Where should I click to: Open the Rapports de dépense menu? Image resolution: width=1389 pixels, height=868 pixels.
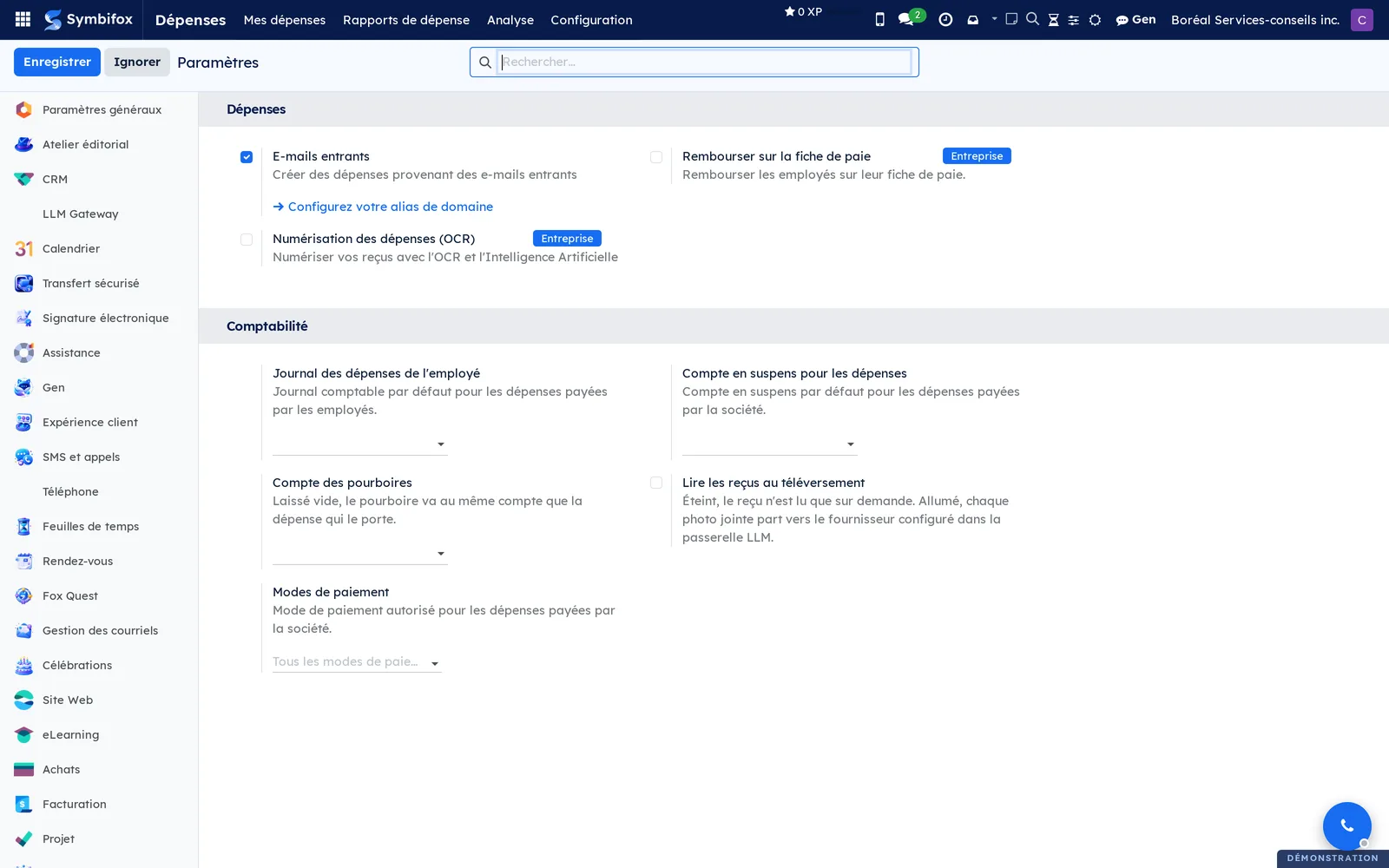(405, 20)
